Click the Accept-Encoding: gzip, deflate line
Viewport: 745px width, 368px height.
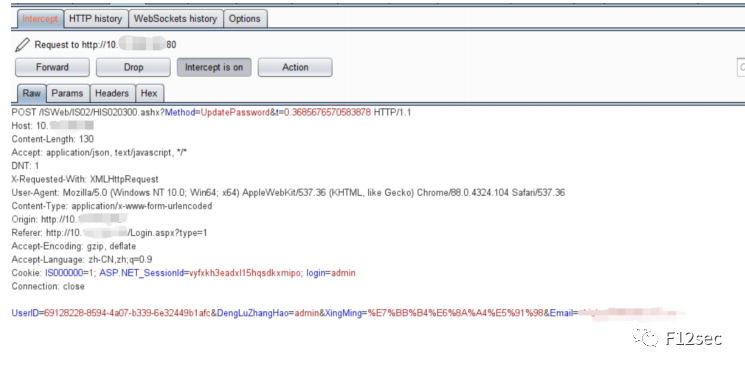click(x=74, y=246)
